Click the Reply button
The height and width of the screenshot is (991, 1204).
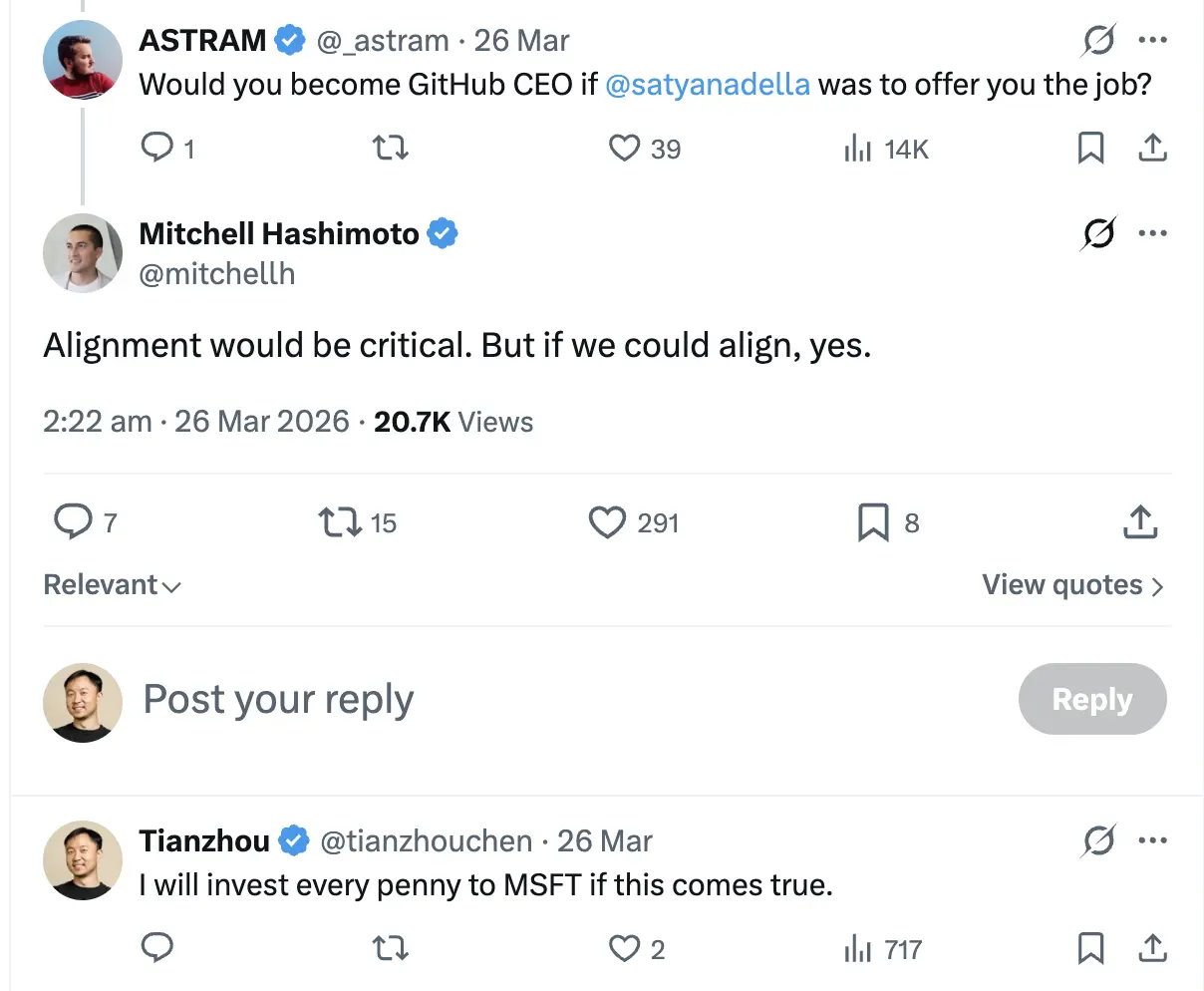pyautogui.click(x=1092, y=699)
